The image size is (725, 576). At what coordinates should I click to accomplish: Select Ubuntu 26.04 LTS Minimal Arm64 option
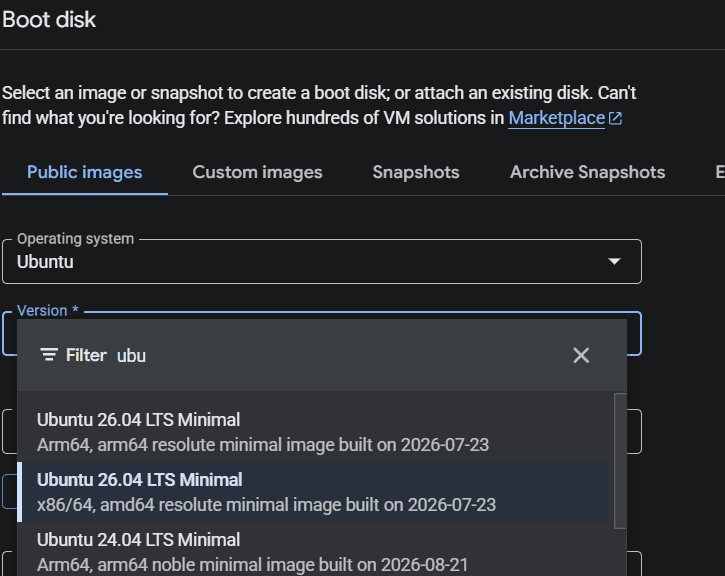[x=312, y=432]
